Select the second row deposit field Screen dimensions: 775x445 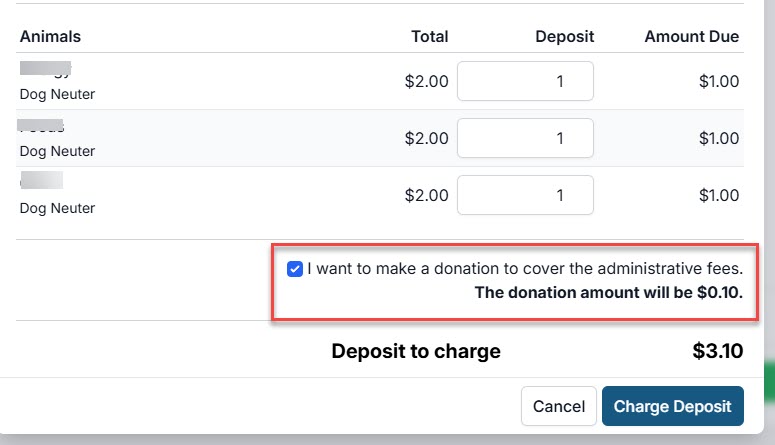pos(525,138)
